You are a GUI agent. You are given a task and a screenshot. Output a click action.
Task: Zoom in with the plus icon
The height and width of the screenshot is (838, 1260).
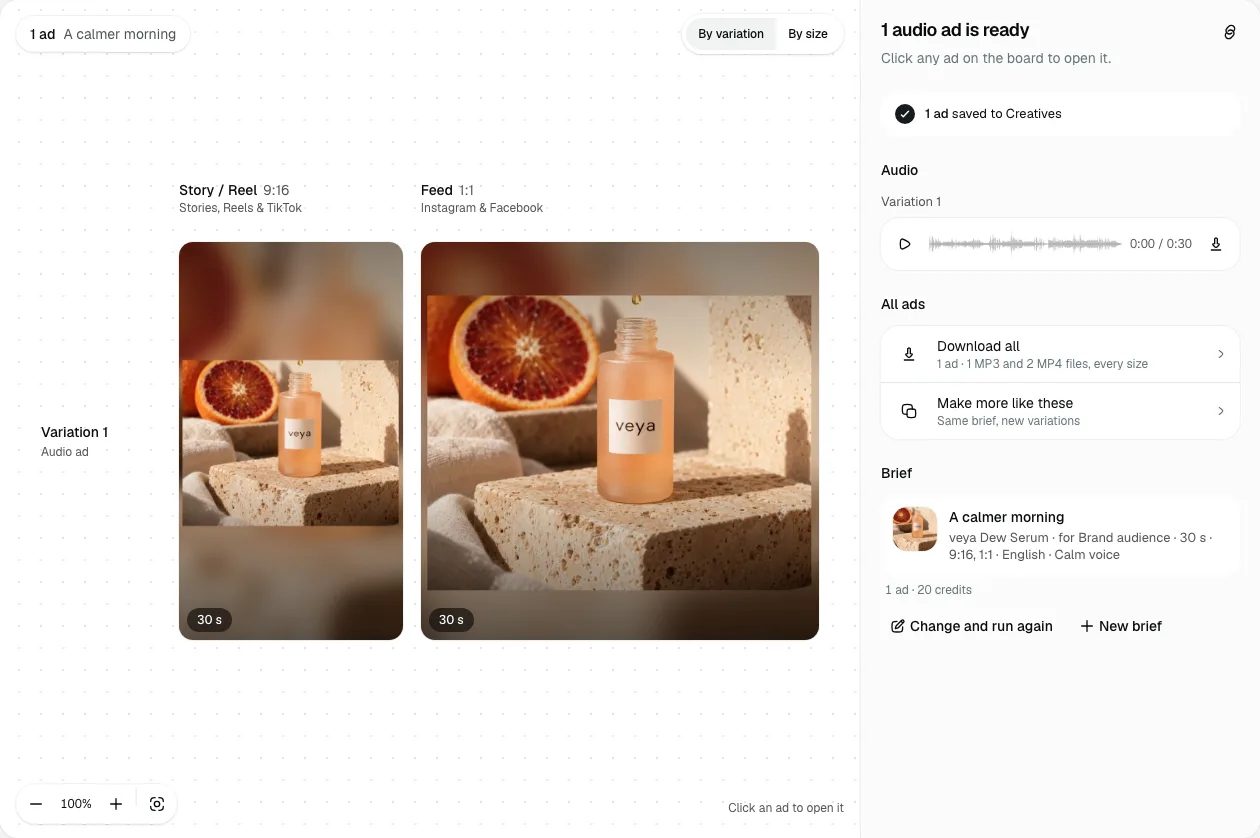point(116,804)
